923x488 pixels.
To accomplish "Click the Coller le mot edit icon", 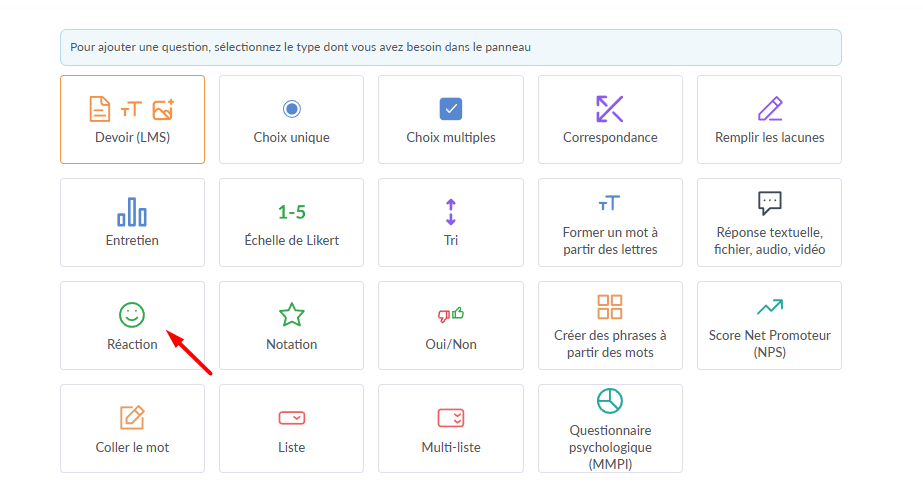I will [132, 418].
